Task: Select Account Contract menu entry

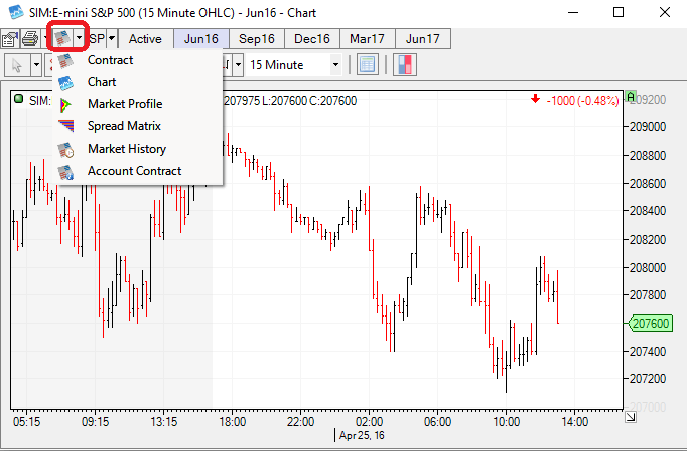Action: pos(134,171)
